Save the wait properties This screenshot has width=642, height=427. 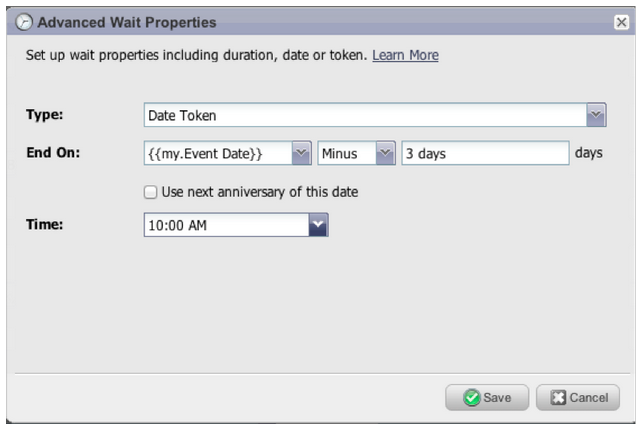point(487,398)
